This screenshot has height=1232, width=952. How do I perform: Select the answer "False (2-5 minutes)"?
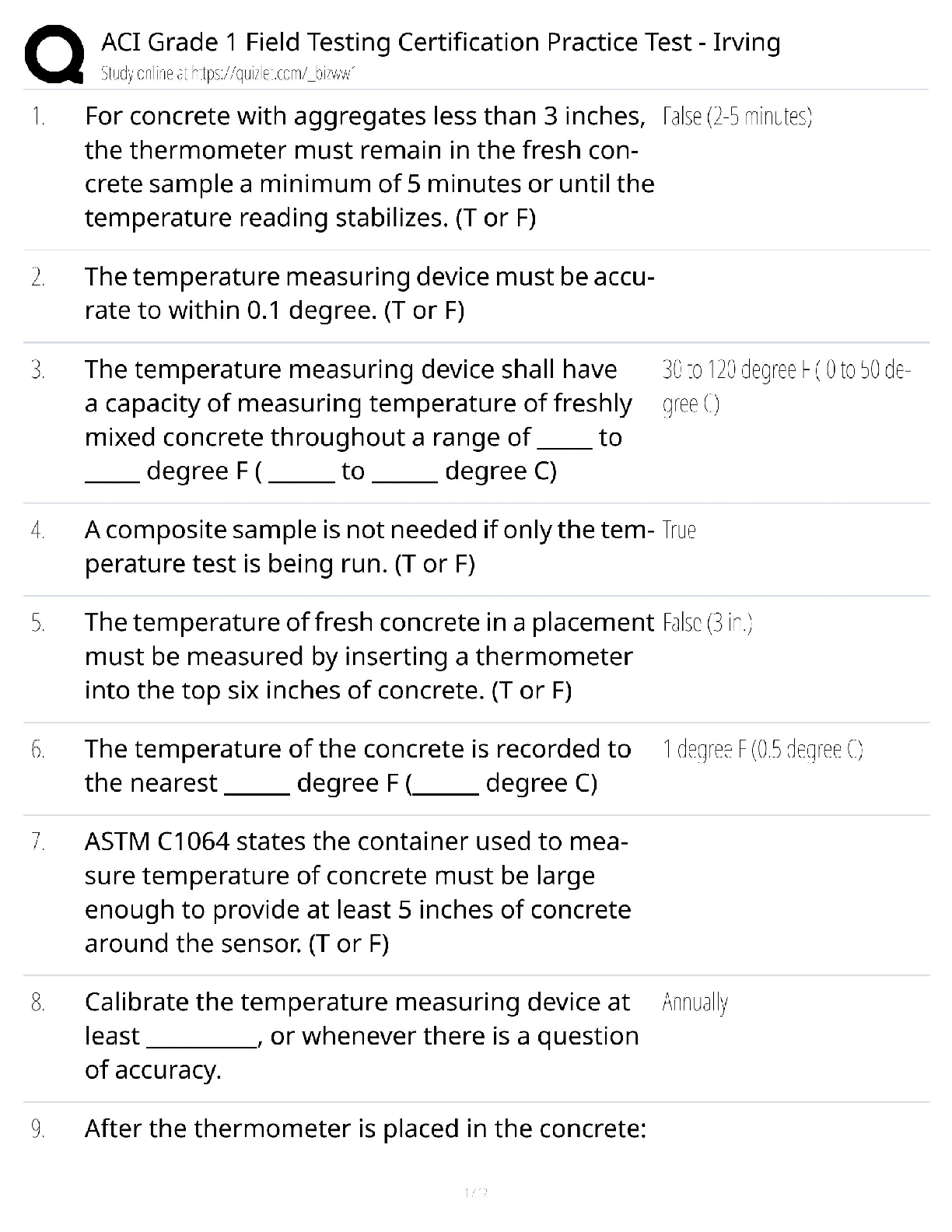pos(737,117)
